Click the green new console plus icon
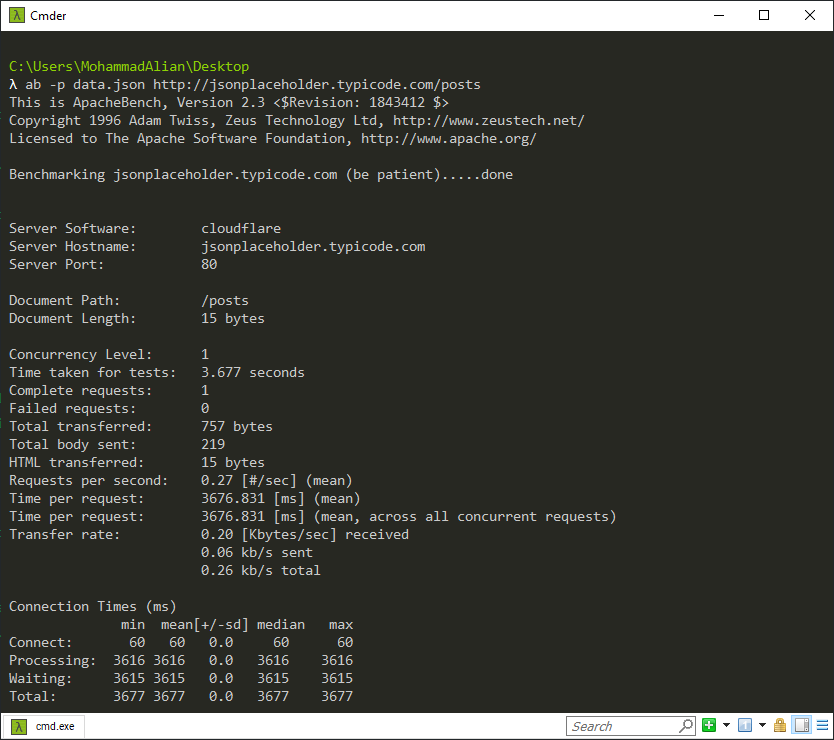Image resolution: width=834 pixels, height=740 pixels. [708, 726]
